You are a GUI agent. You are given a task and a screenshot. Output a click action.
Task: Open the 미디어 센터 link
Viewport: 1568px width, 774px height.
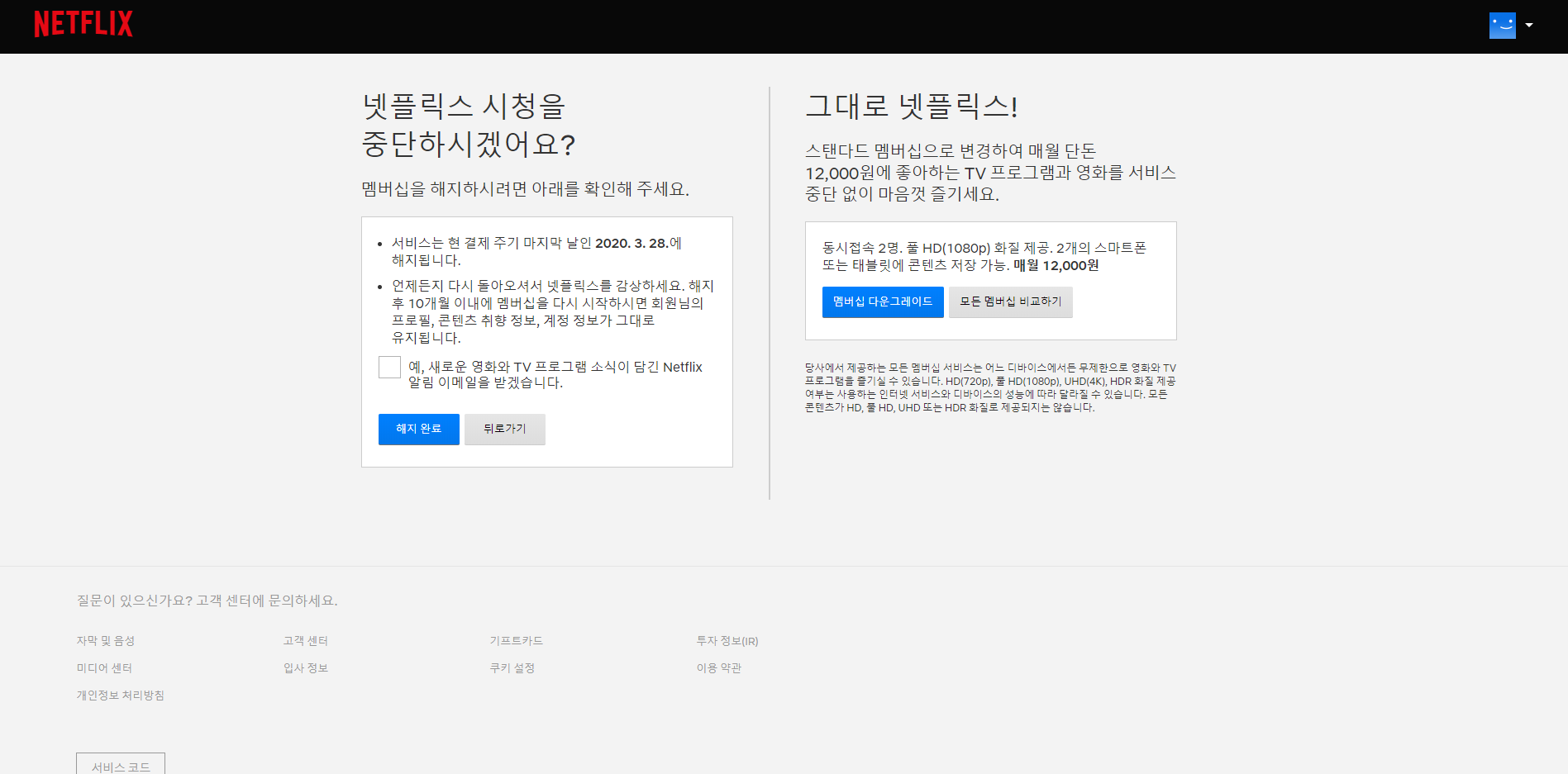(x=104, y=668)
